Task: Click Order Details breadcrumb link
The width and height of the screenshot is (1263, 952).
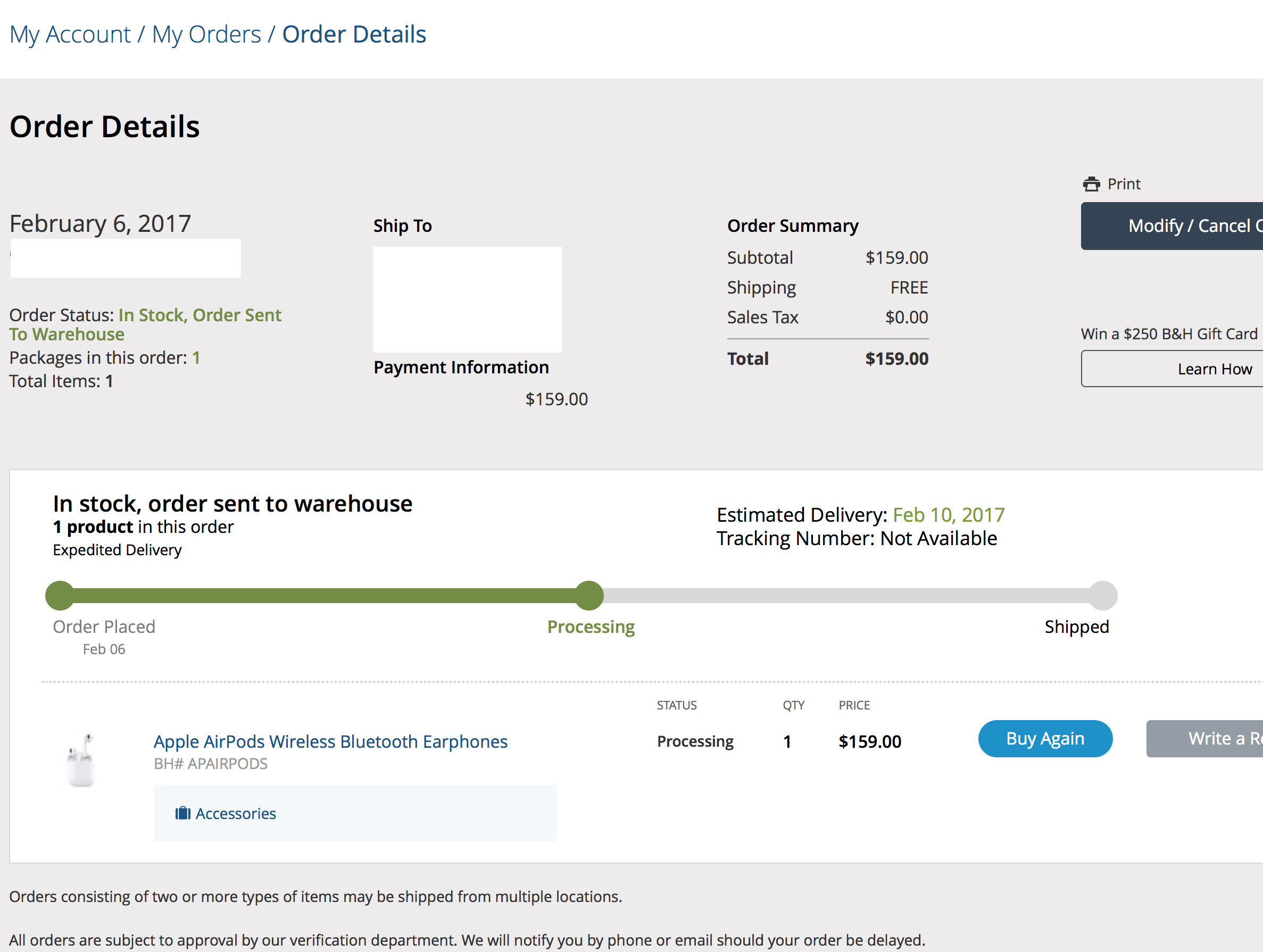Action: (x=354, y=34)
